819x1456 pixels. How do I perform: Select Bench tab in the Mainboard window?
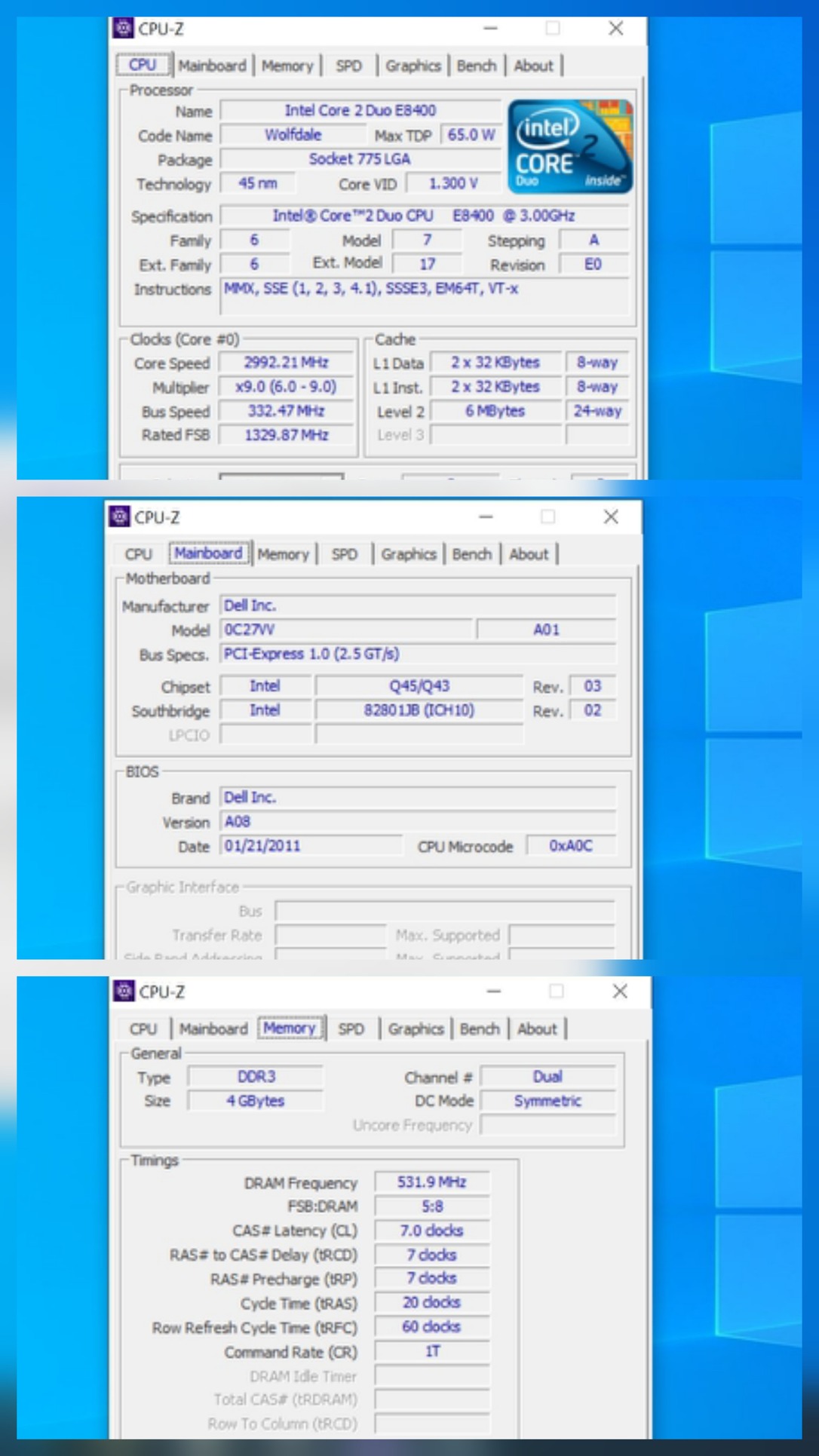pyautogui.click(x=472, y=554)
